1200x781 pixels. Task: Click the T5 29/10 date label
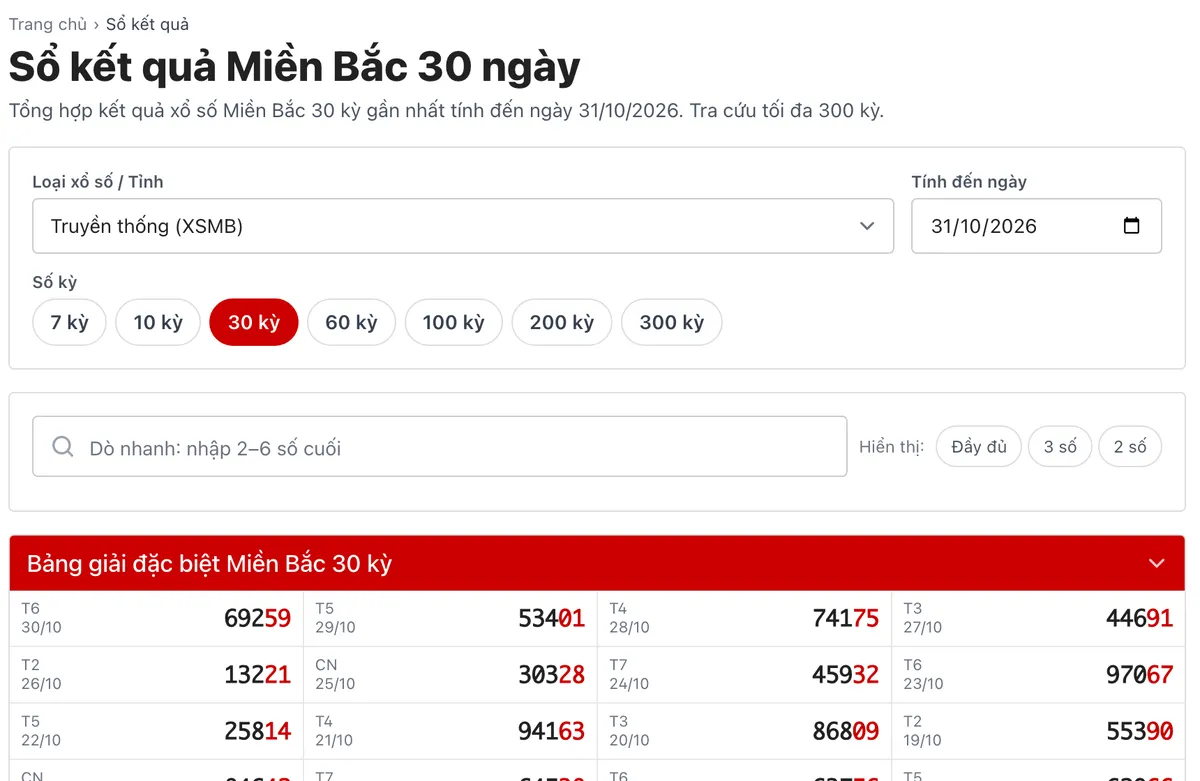[x=335, y=618]
